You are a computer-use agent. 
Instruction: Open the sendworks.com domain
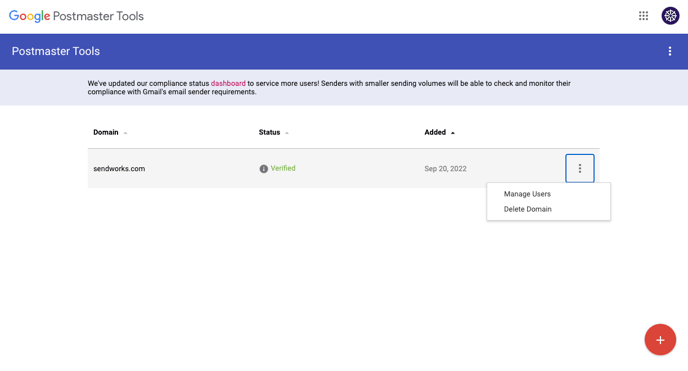(119, 168)
